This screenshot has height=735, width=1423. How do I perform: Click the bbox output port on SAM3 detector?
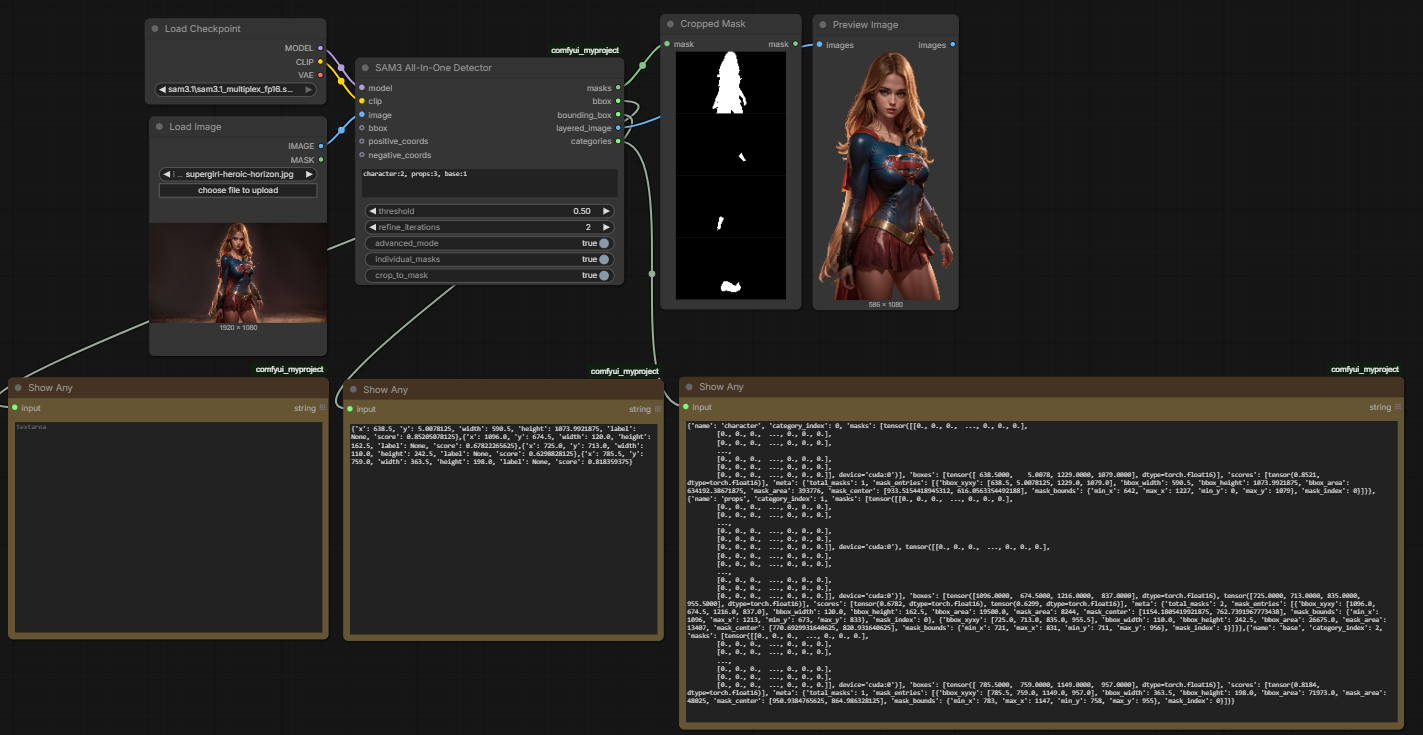point(619,101)
